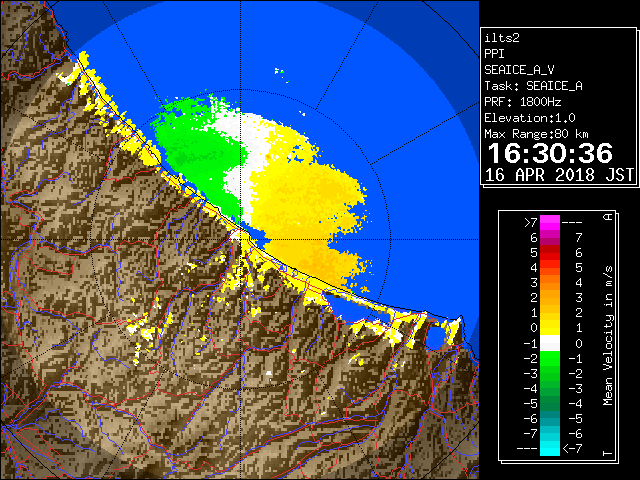Pick the red swatch on the velocity scale

tap(550, 253)
